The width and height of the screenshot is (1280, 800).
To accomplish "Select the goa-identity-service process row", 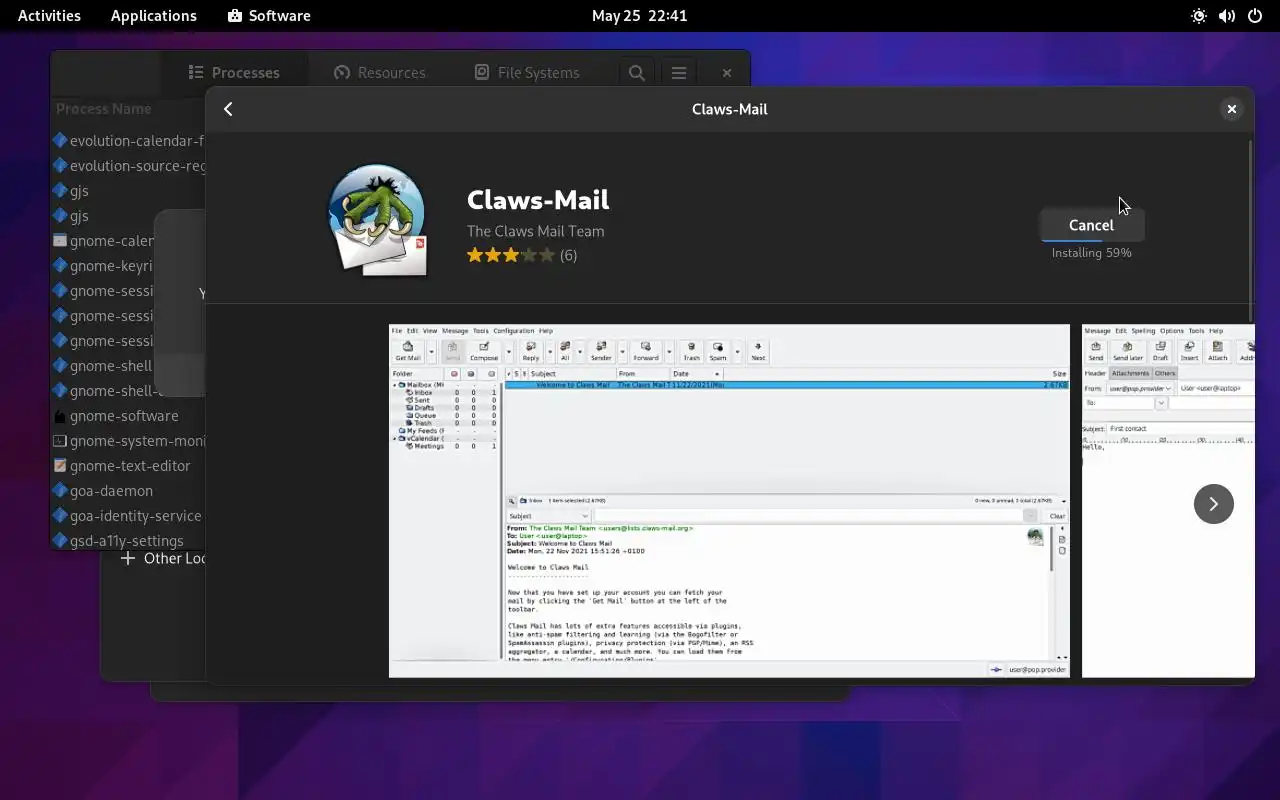I will (x=128, y=516).
